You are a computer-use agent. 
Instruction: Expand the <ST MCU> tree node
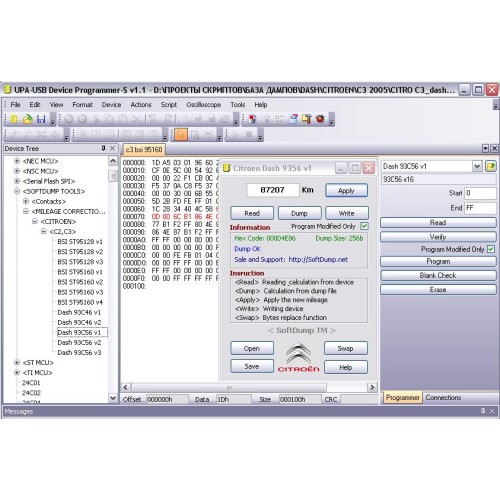pos(17,362)
